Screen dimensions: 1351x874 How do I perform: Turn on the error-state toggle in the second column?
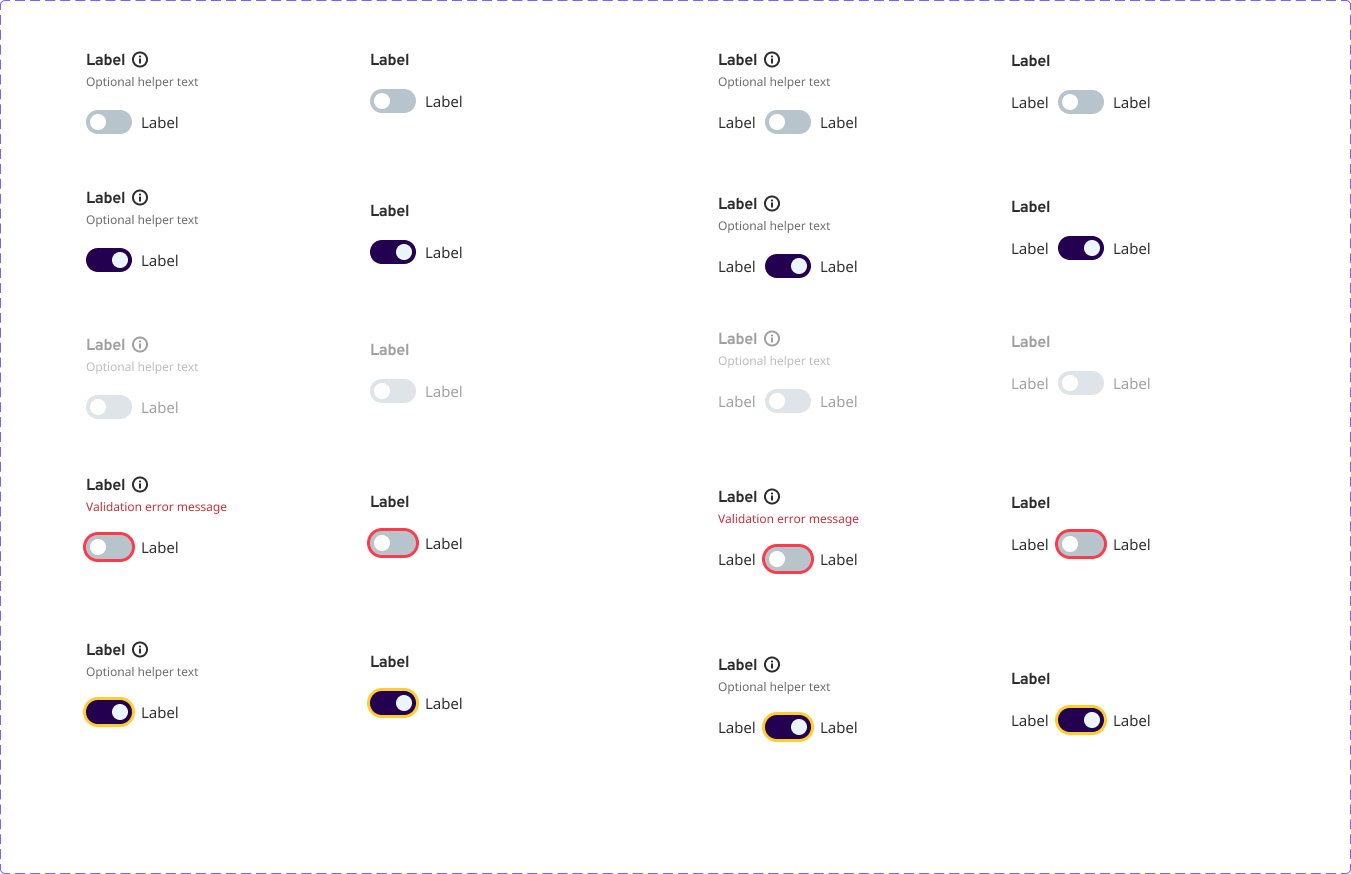(x=392, y=543)
